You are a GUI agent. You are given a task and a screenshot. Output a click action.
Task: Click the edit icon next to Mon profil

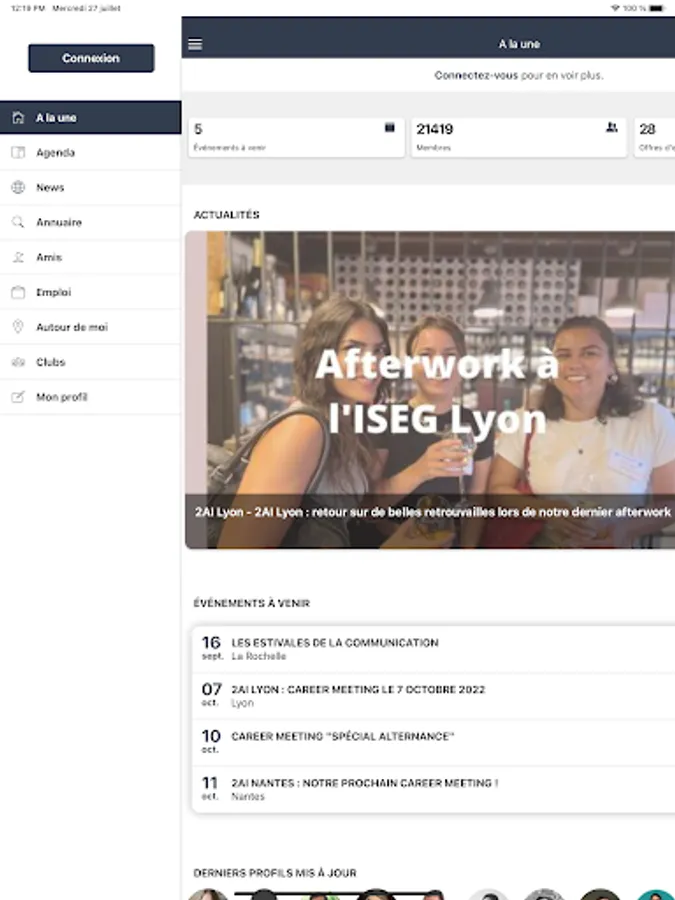click(18, 397)
